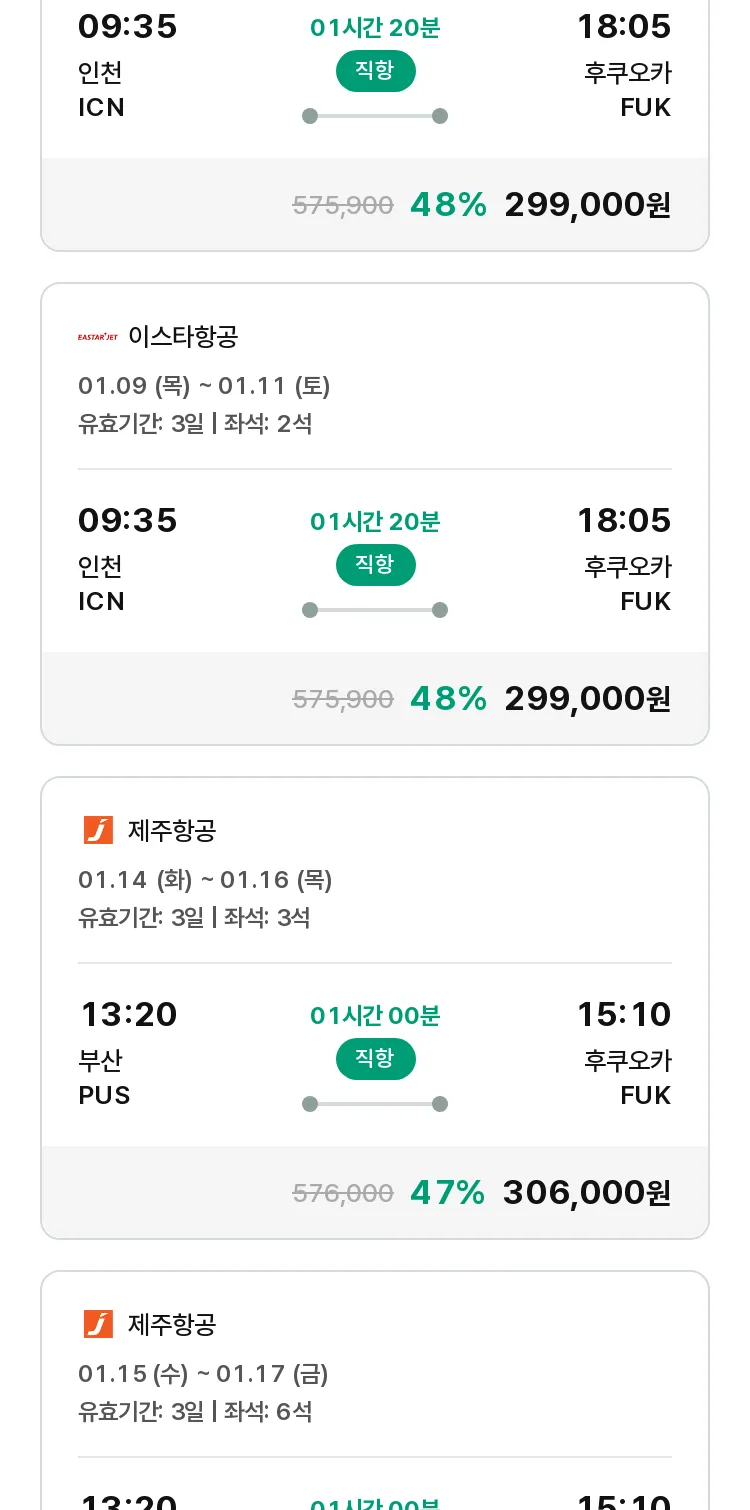
Task: Tap the 01.09 (목) ~ 01.11 (토) date range
Action: [x=204, y=386]
